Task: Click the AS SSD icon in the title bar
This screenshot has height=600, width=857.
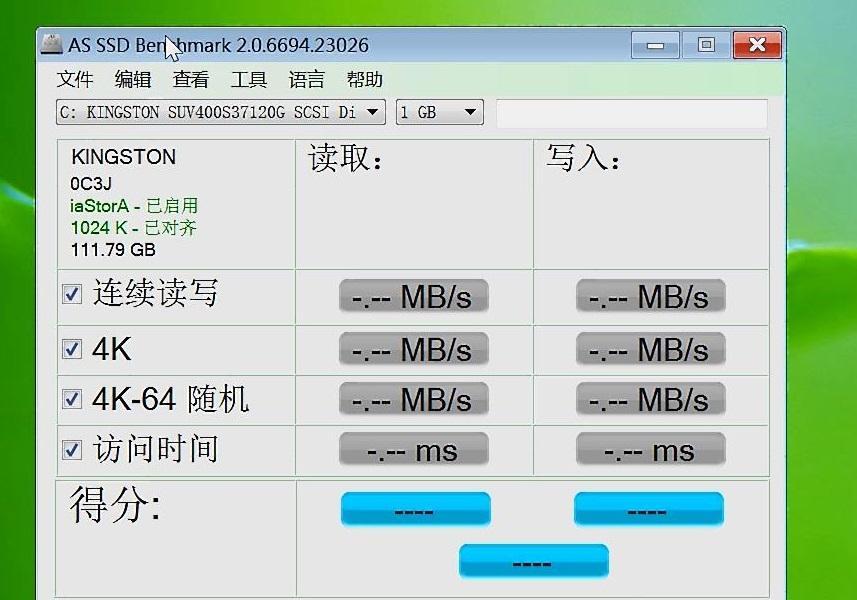Action: tap(54, 44)
